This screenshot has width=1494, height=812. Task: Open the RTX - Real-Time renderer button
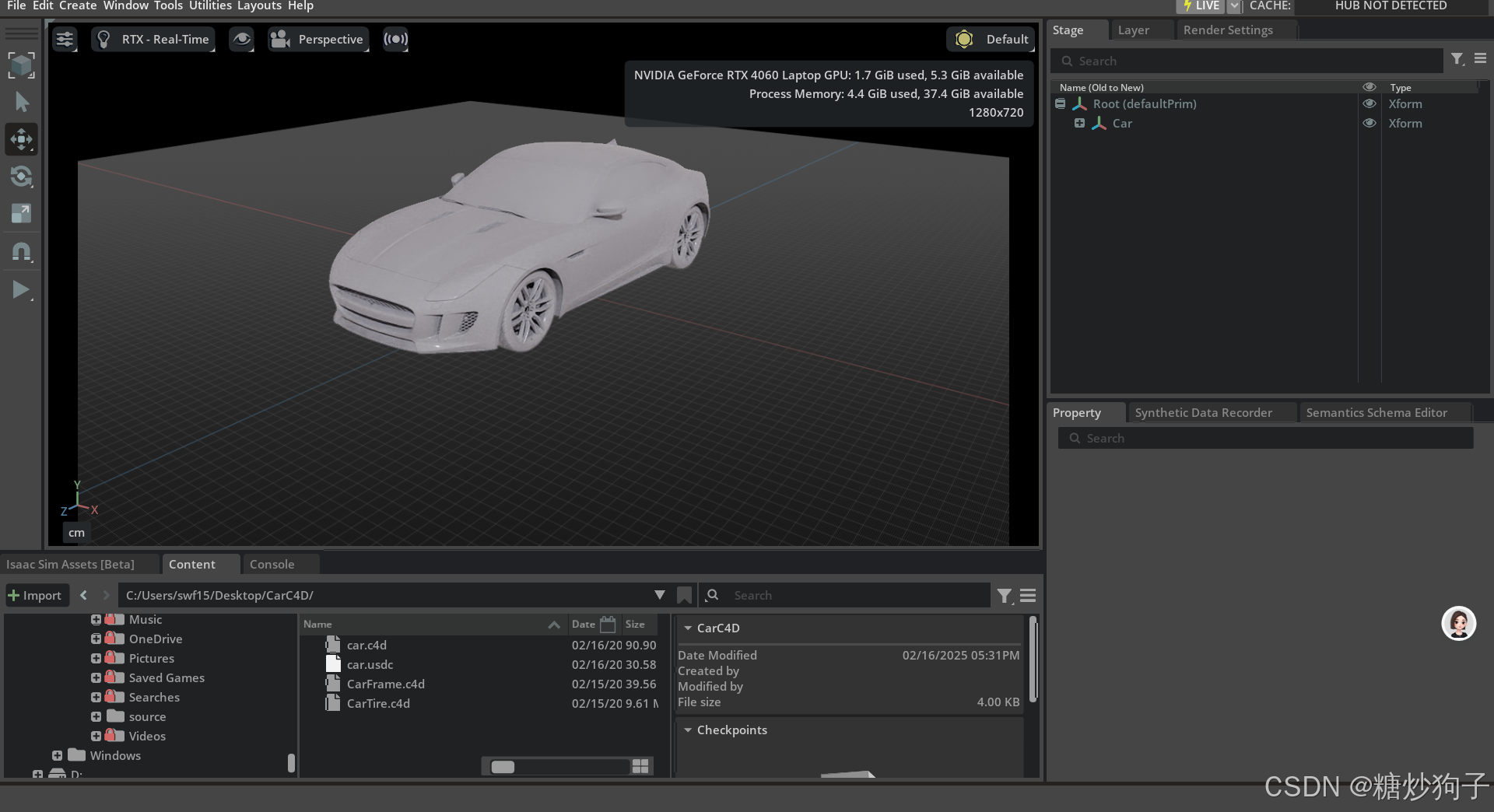tap(154, 40)
